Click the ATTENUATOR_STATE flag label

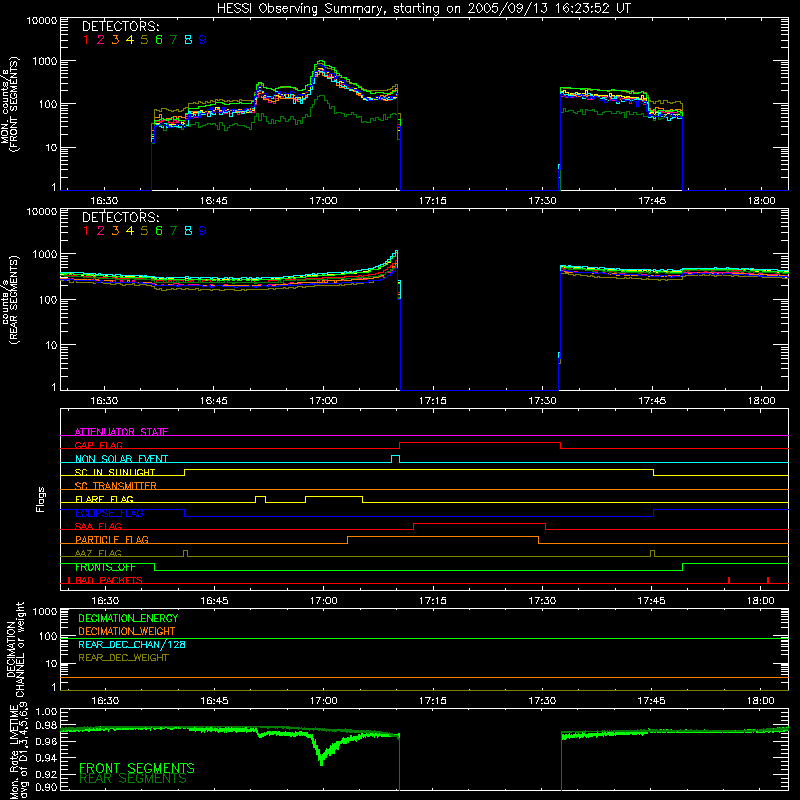coord(121,432)
